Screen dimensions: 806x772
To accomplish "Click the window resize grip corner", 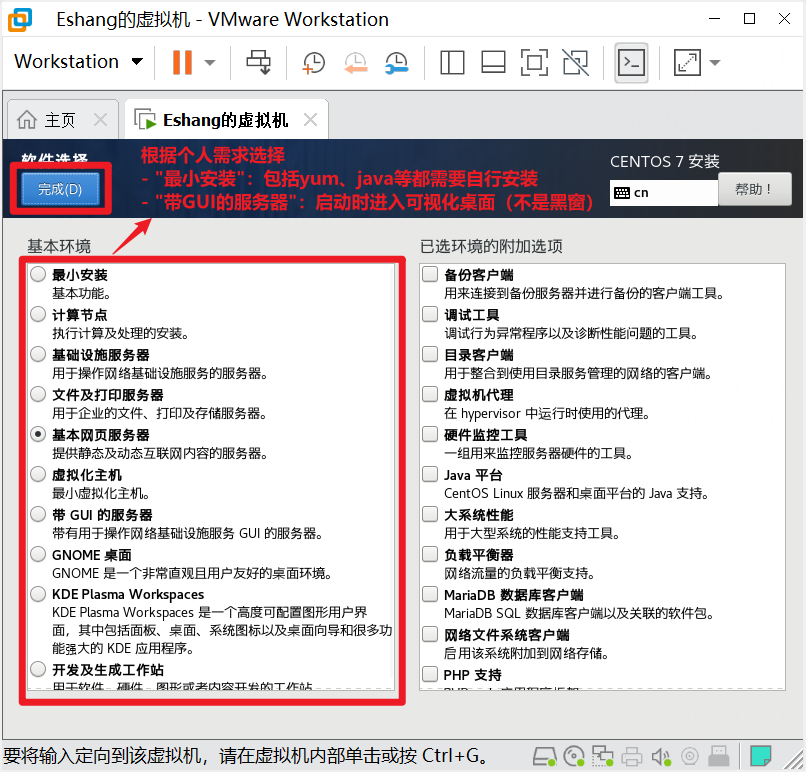I will click(795, 761).
